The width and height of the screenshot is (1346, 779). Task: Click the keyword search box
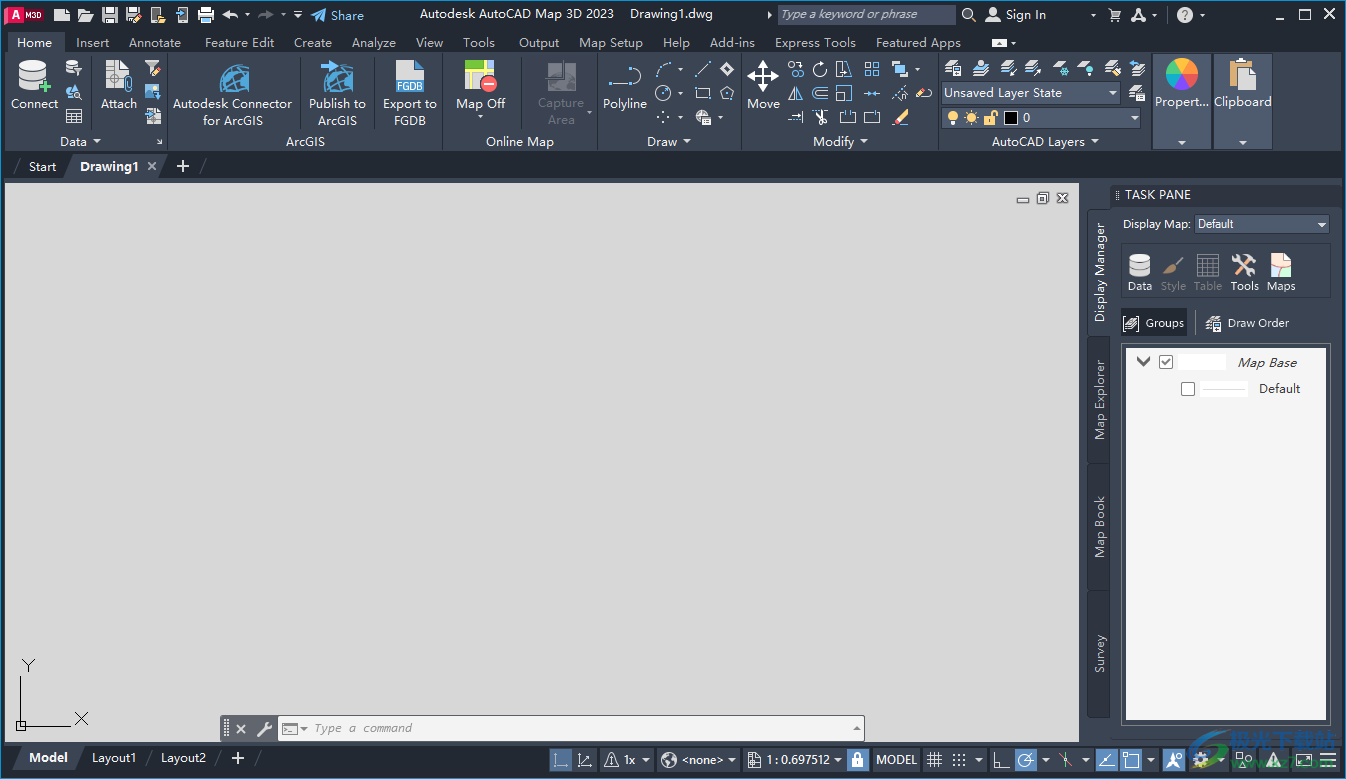(866, 15)
